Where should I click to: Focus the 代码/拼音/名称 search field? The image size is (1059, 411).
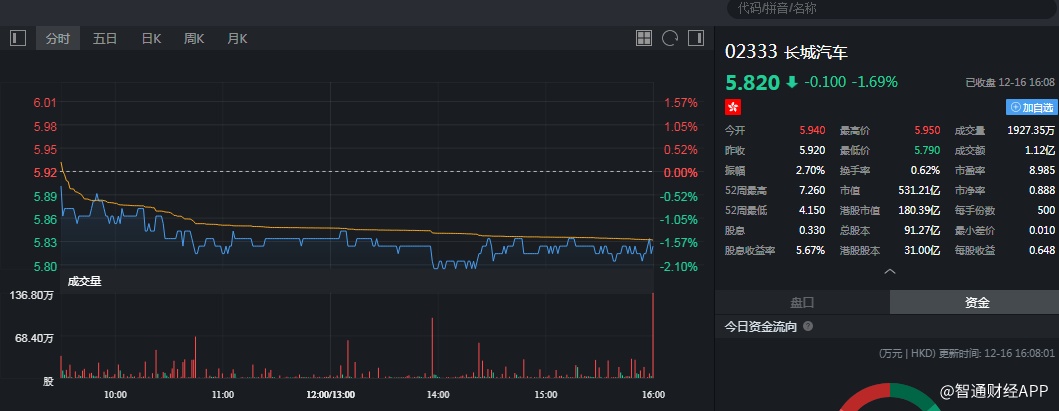(890, 8)
